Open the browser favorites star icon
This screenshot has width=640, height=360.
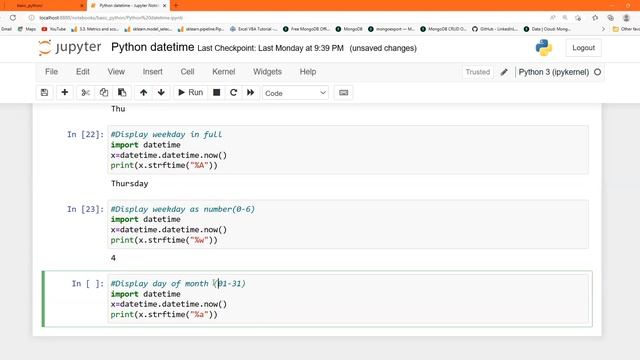click(595, 18)
